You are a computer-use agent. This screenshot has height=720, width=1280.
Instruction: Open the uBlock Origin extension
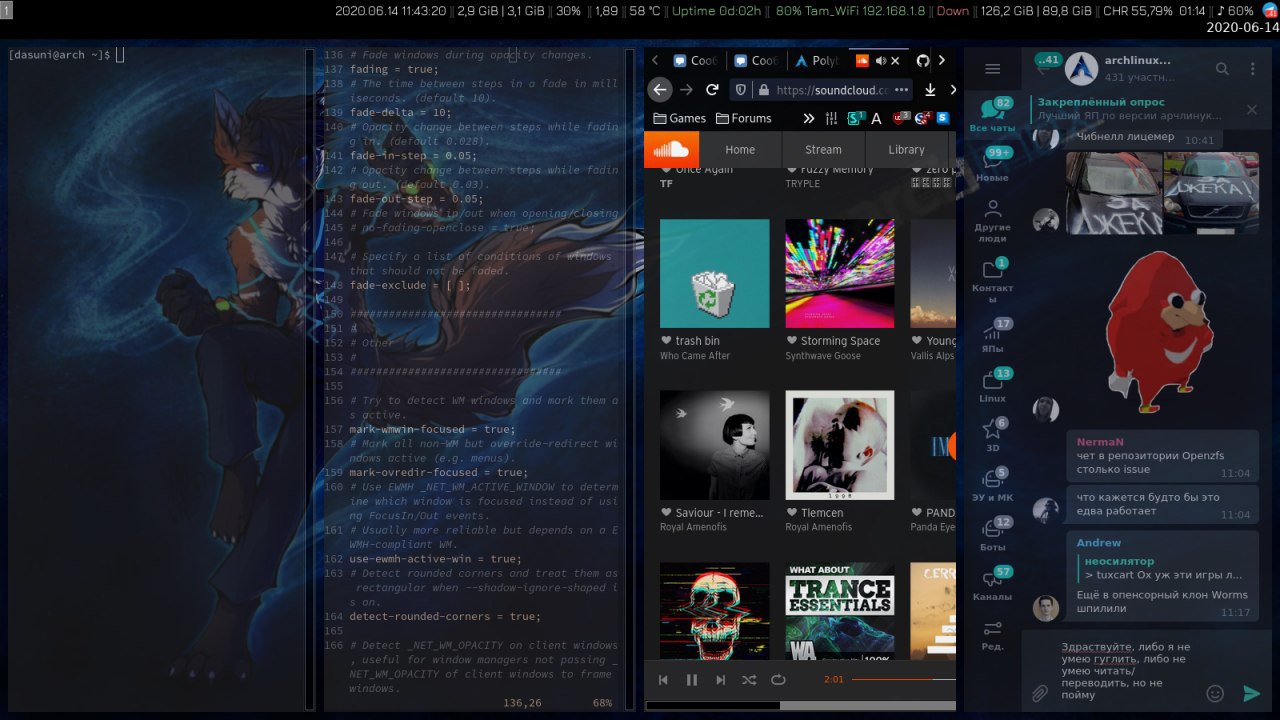[x=900, y=118]
